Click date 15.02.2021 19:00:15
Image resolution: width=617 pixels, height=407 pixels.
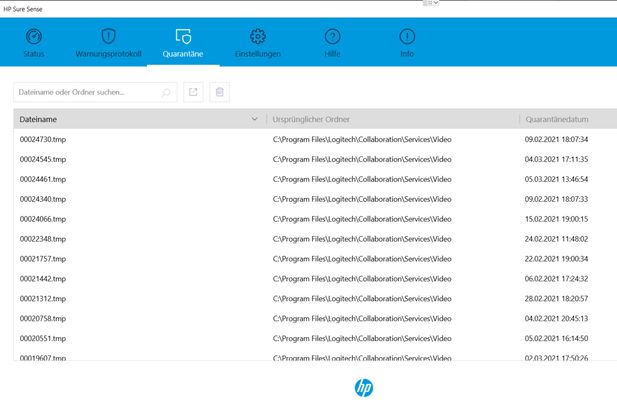[x=556, y=219]
